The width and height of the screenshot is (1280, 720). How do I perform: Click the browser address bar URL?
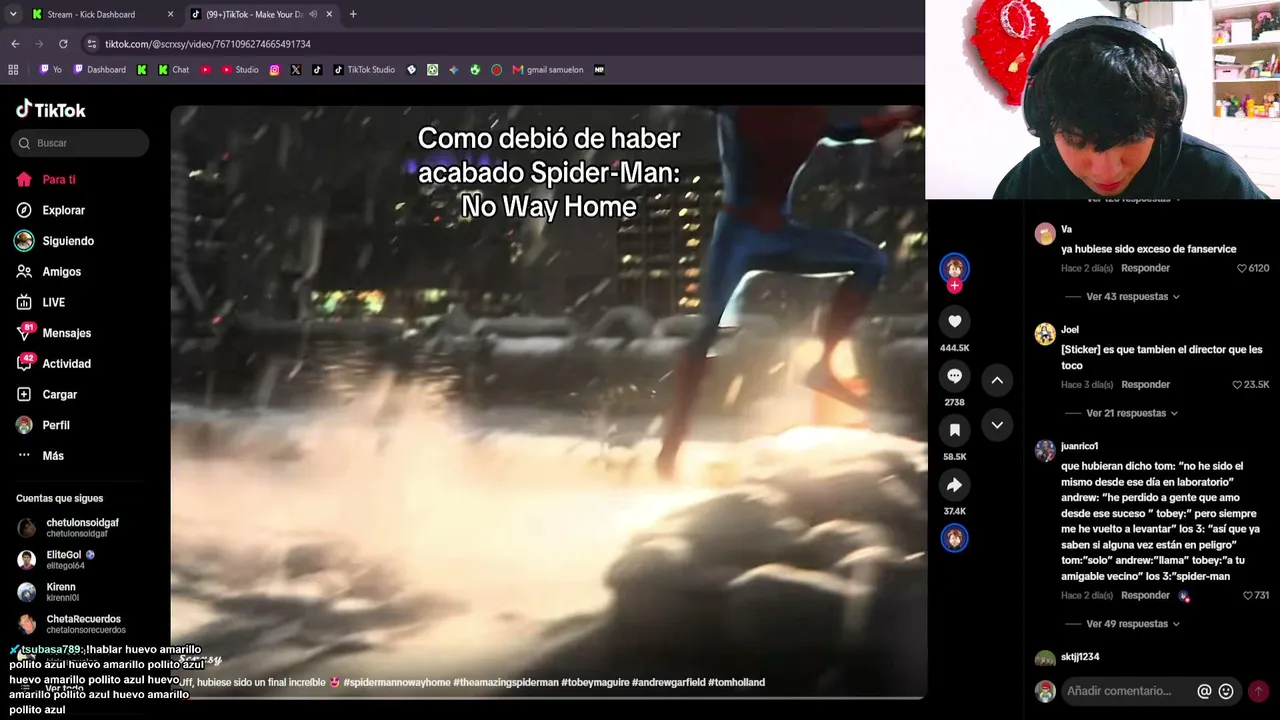tap(208, 44)
